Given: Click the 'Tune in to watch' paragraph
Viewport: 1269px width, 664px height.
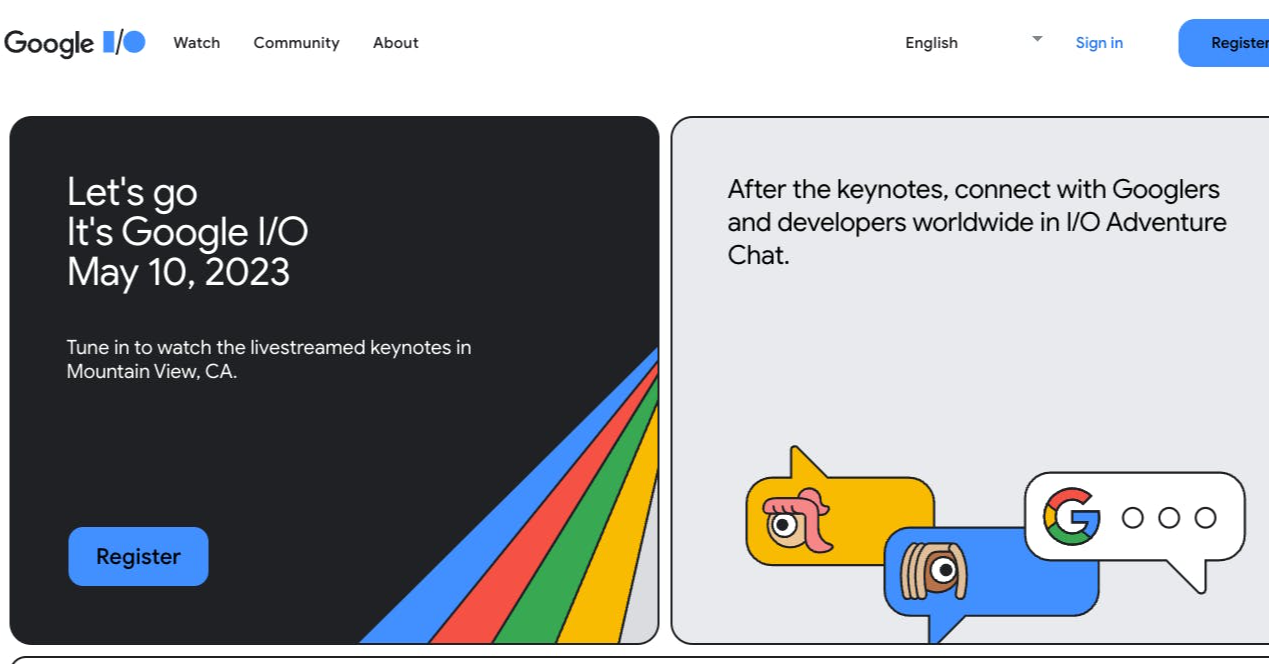Looking at the screenshot, I should [269, 359].
